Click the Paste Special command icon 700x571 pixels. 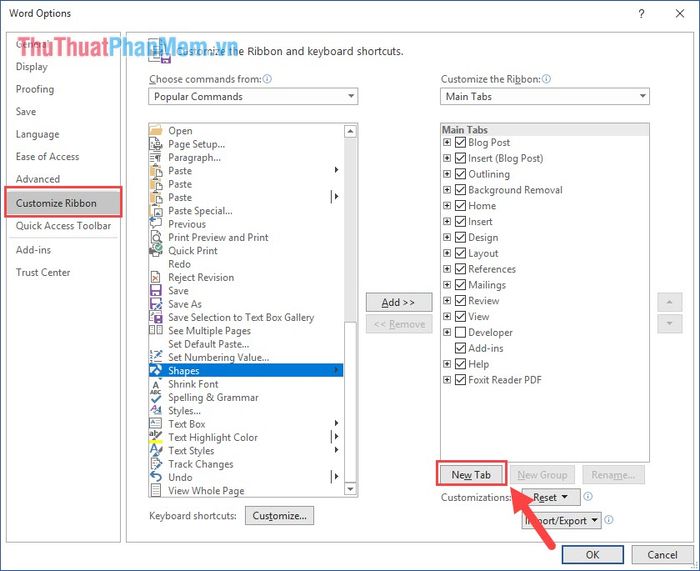tap(156, 211)
